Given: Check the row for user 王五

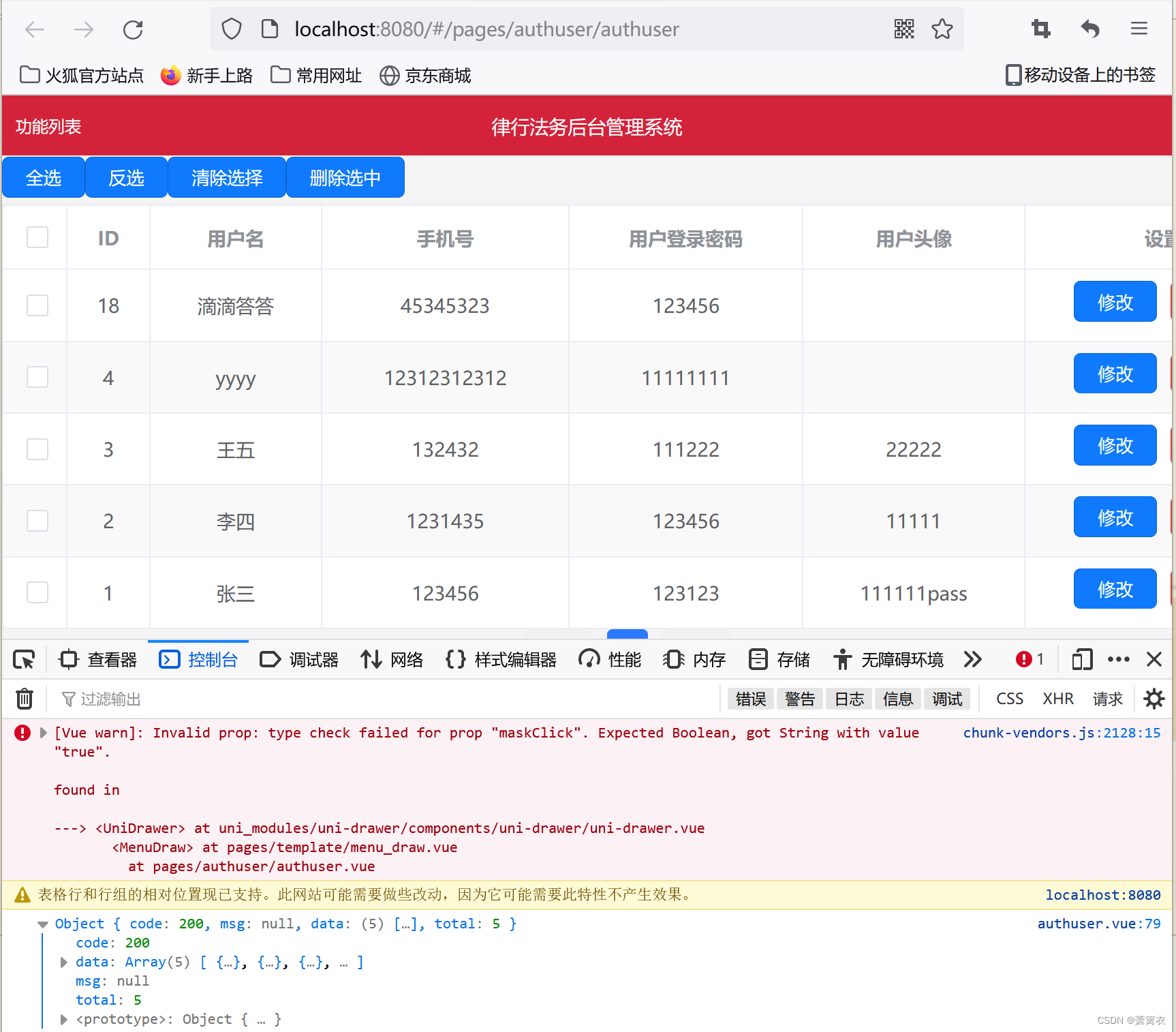Looking at the screenshot, I should click(37, 449).
